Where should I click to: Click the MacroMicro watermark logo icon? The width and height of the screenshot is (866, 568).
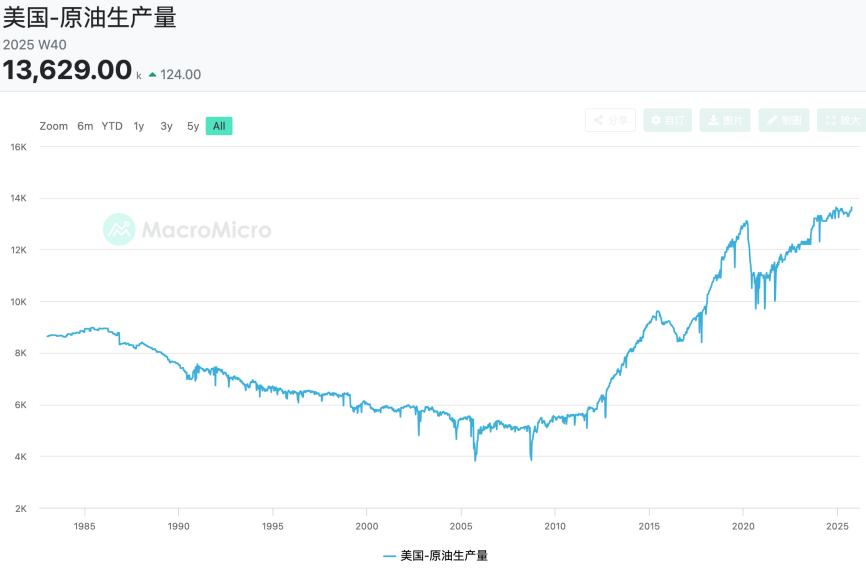pos(119,229)
